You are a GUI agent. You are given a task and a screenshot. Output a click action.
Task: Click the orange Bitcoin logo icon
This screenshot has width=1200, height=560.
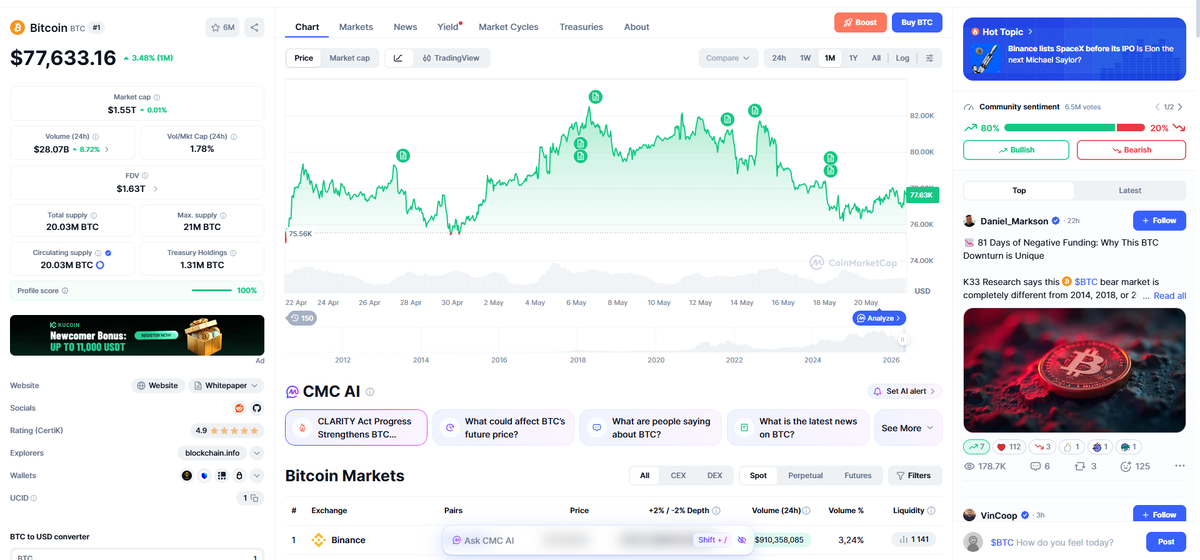coord(18,28)
